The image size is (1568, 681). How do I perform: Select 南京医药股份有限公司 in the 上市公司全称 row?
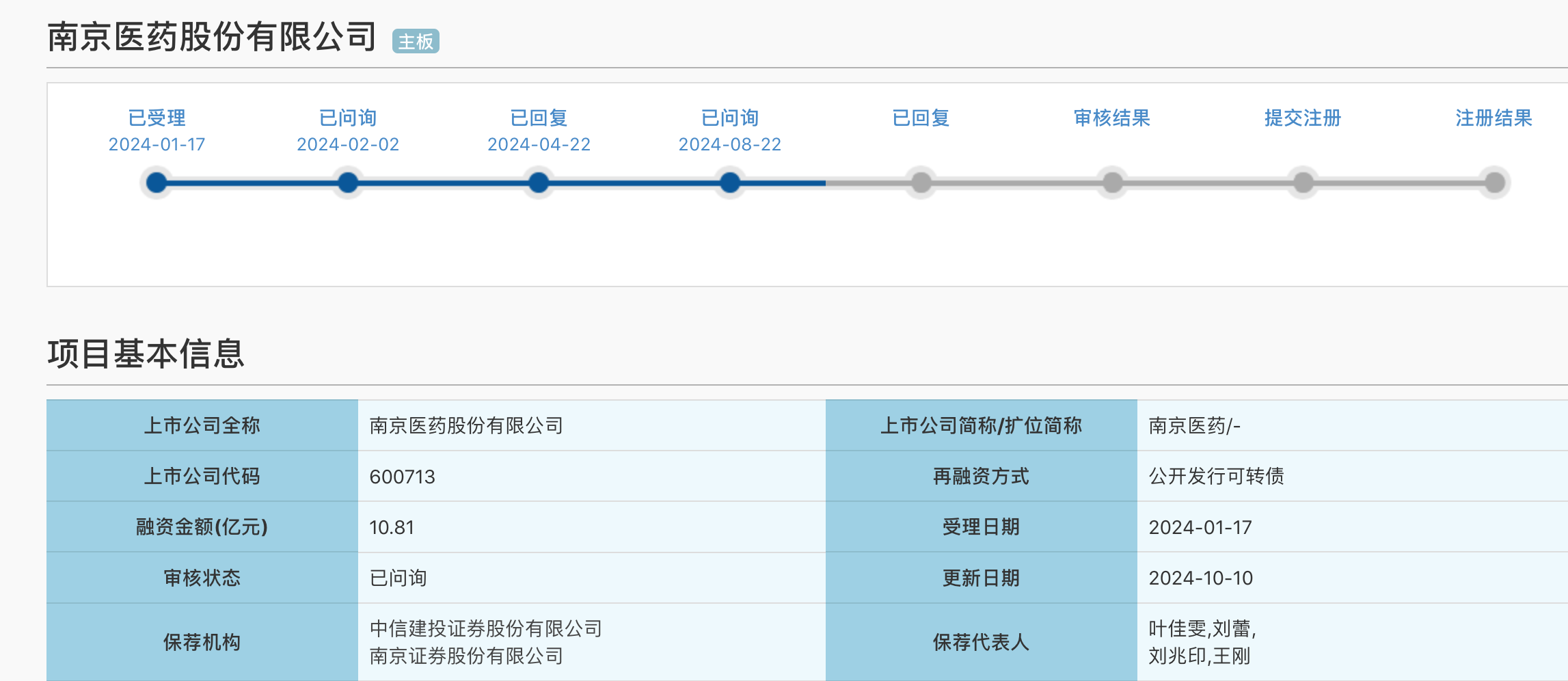[x=466, y=426]
